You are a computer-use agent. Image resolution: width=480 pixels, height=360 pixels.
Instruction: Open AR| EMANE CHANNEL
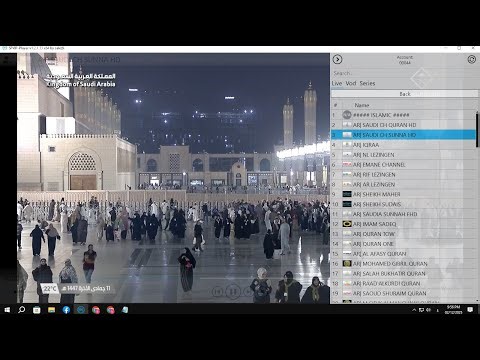(403, 165)
